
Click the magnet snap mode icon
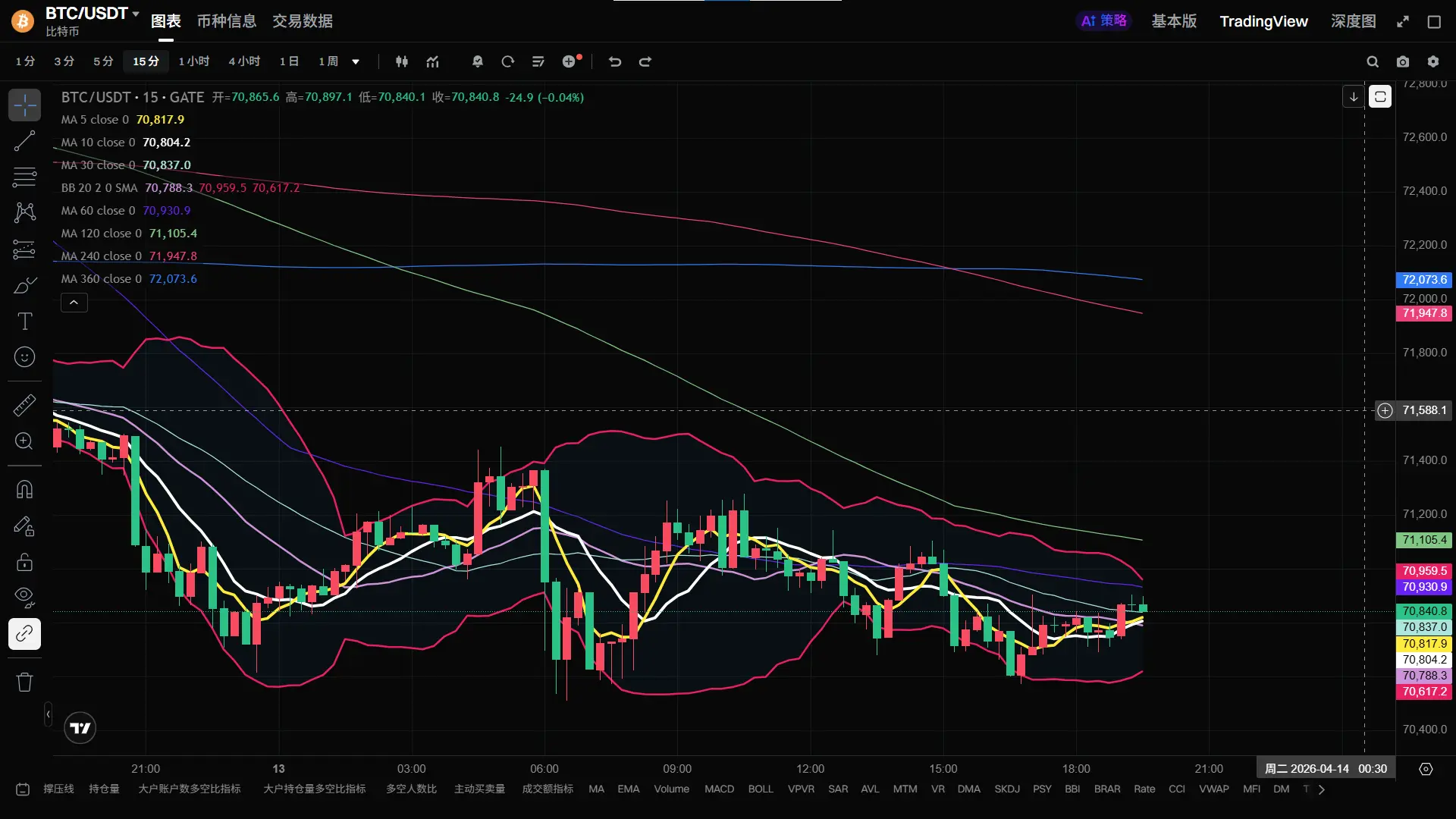(24, 490)
